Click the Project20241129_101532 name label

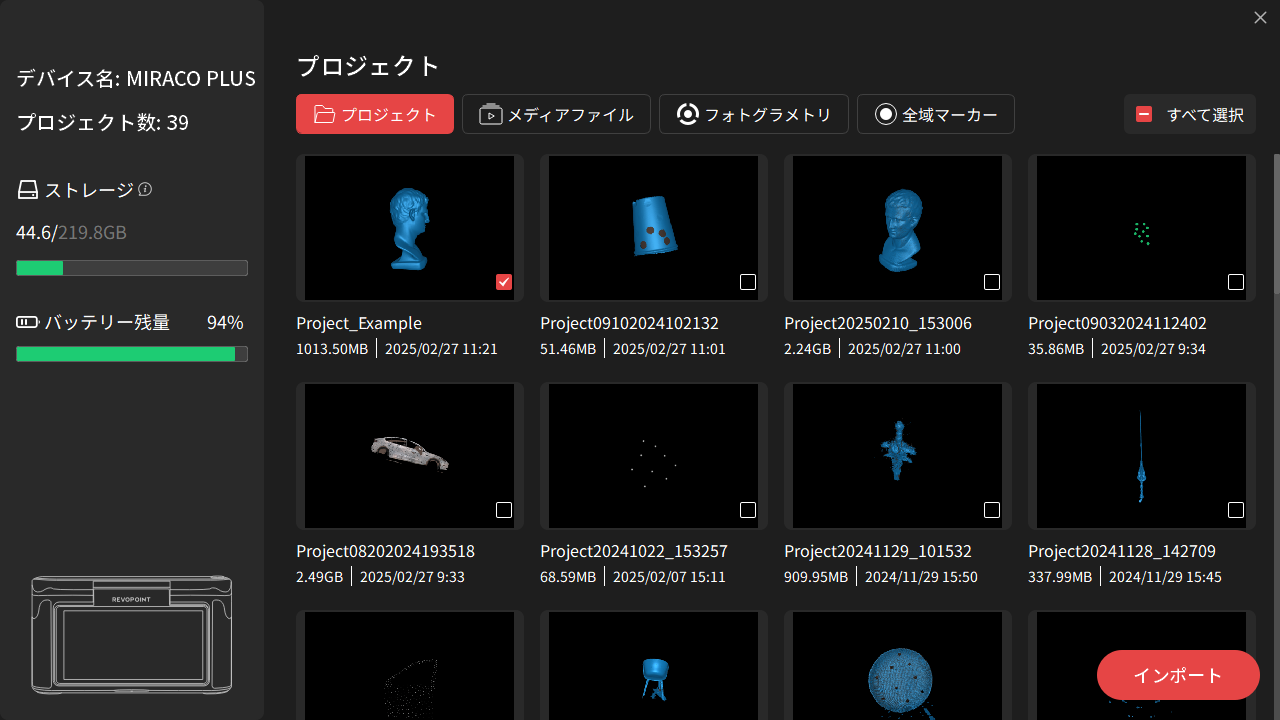(878, 551)
